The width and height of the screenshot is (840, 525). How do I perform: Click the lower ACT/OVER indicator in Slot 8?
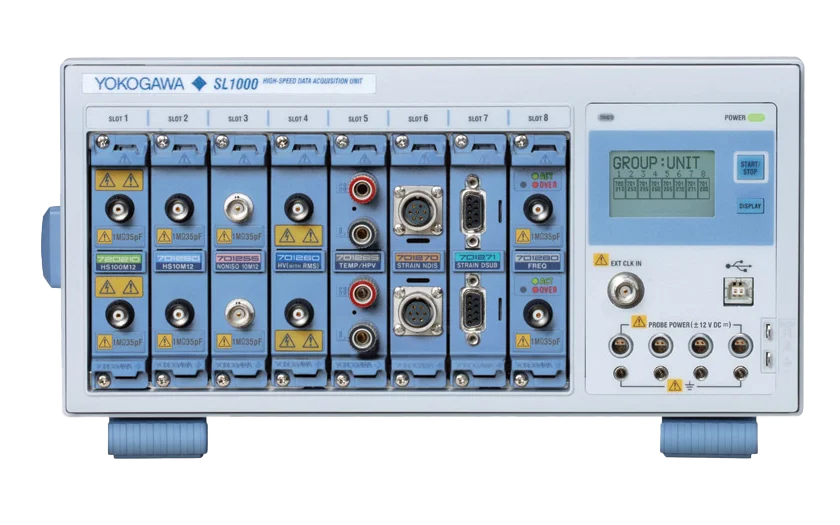coord(538,285)
